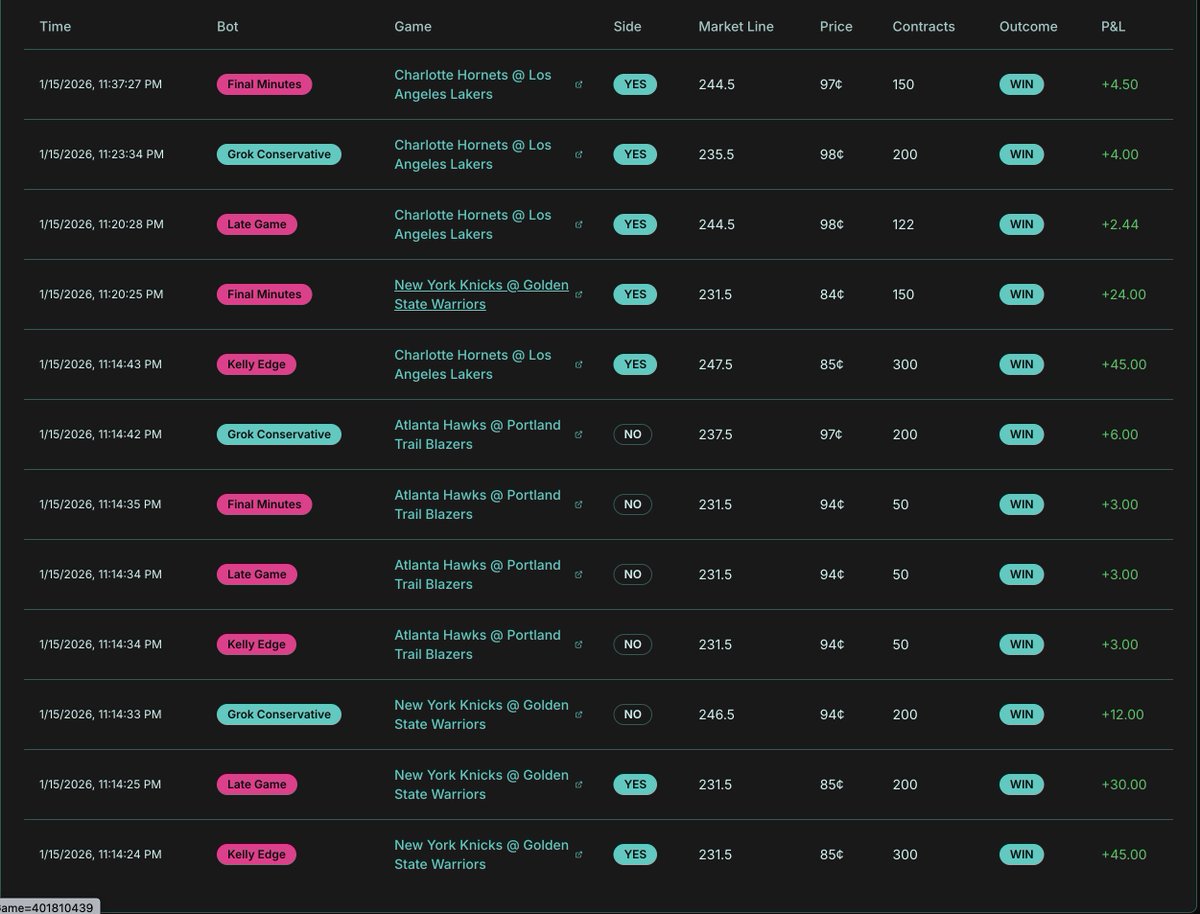This screenshot has height=914, width=1200.
Task: Select timestamp 1/15/2026, 11:14:35 PM
Action: [100, 505]
